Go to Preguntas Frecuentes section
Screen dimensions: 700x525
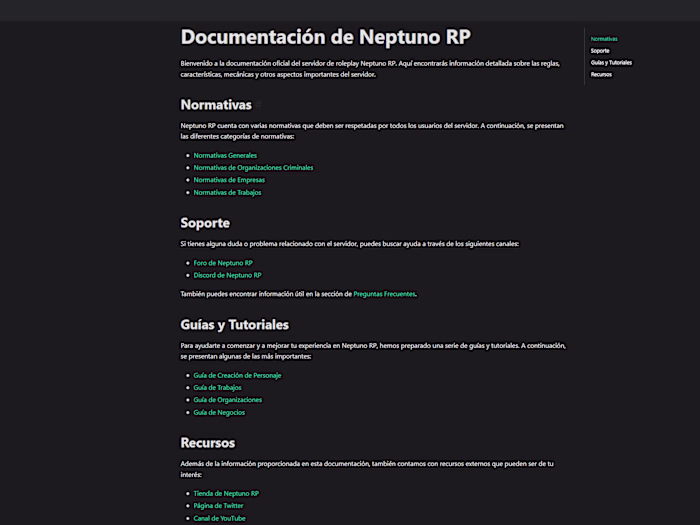point(384,294)
